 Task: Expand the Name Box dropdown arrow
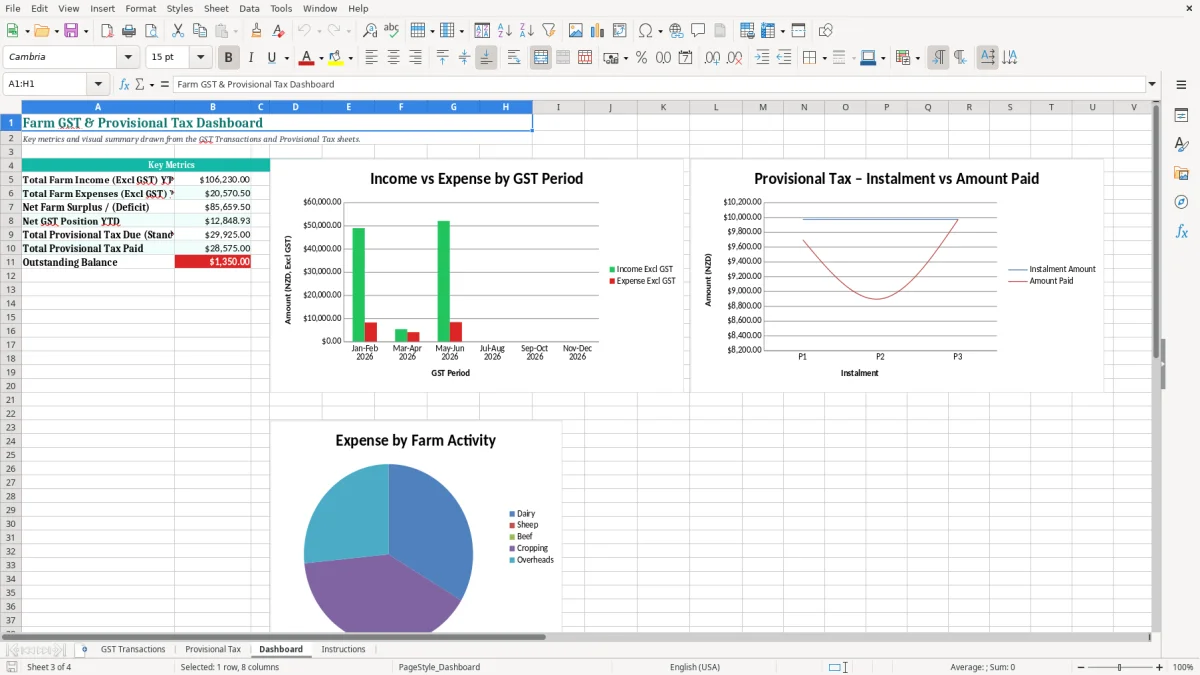pos(98,84)
